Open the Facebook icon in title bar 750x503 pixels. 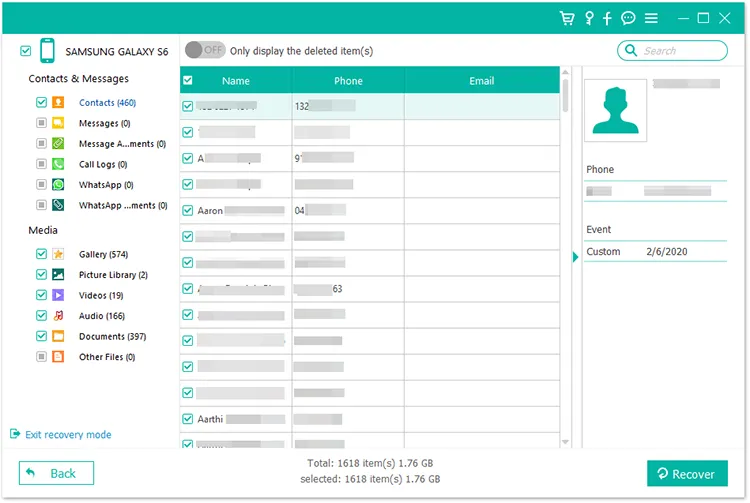(607, 18)
